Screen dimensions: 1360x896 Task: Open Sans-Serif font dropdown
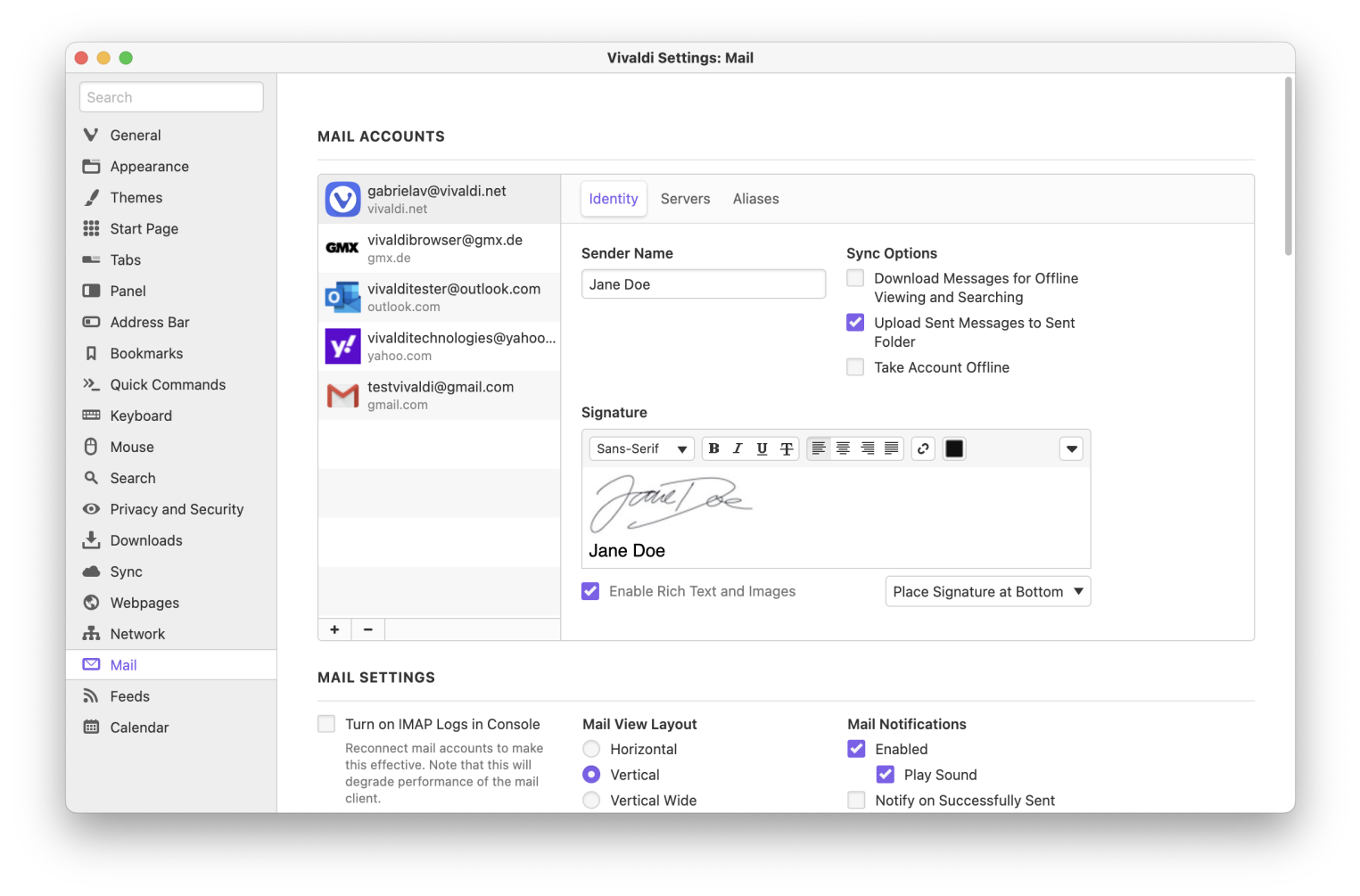[641, 448]
